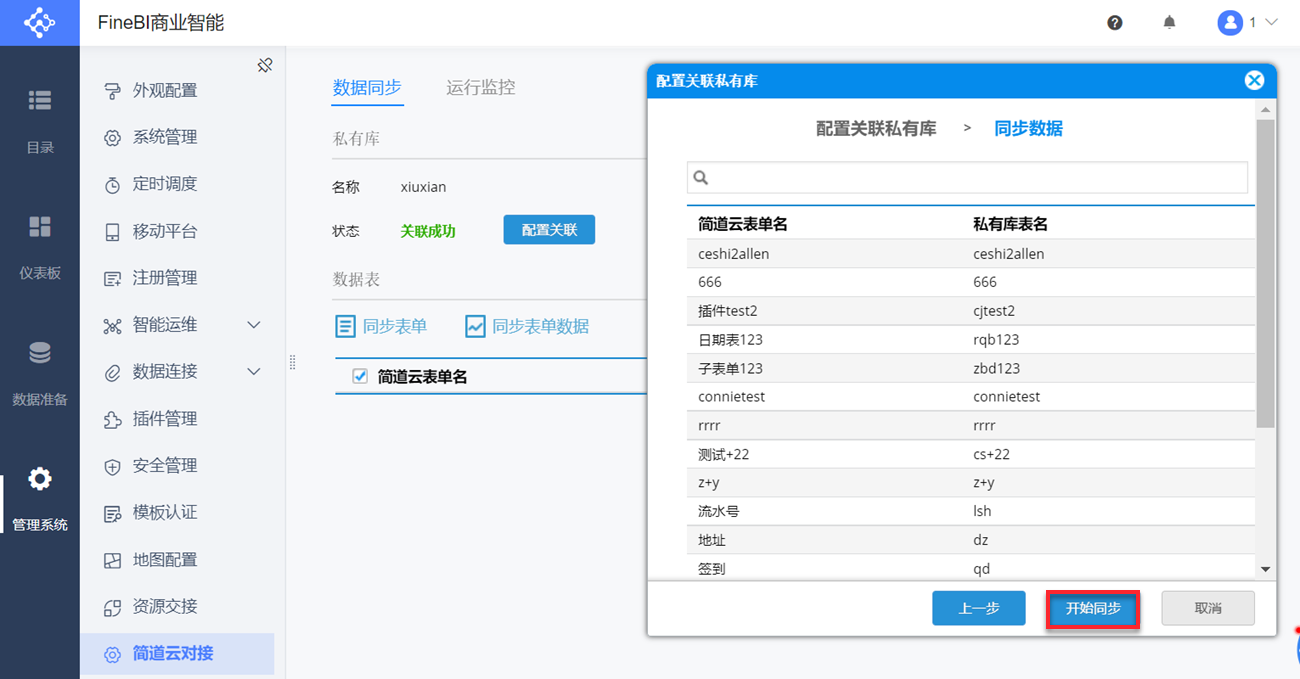Click the 配置关联 button
Image resolution: width=1300 pixels, height=679 pixels.
click(x=549, y=230)
